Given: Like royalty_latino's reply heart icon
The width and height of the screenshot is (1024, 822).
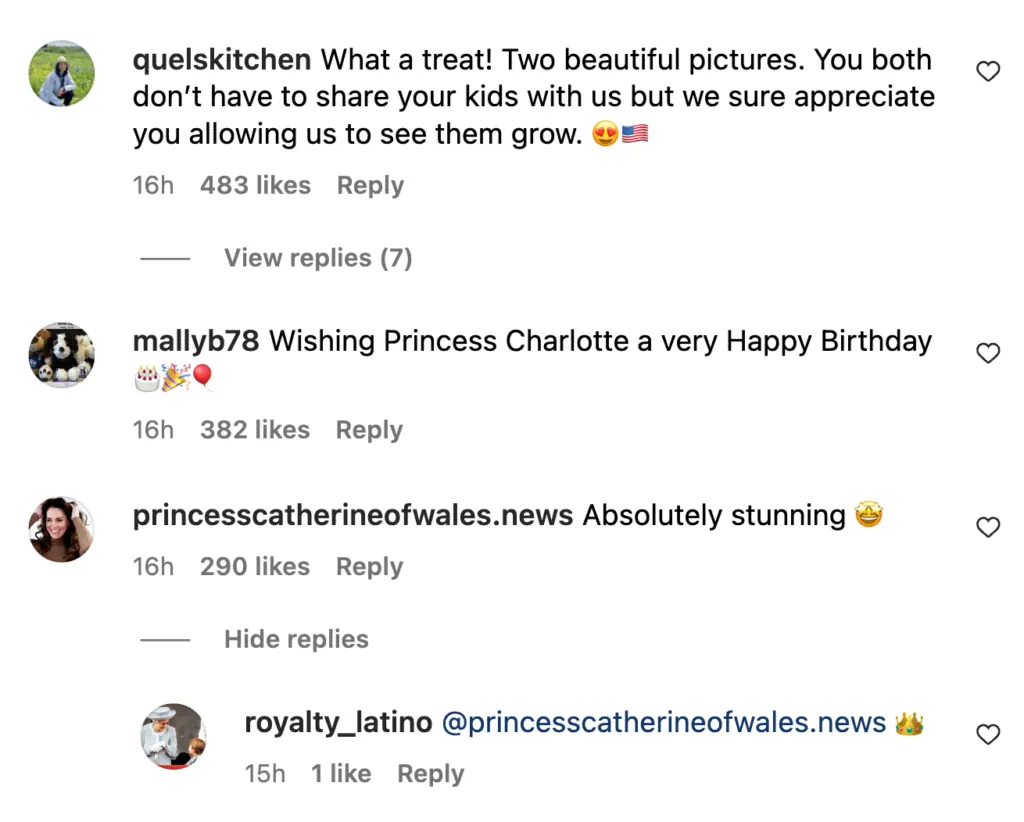Looking at the screenshot, I should [988, 735].
